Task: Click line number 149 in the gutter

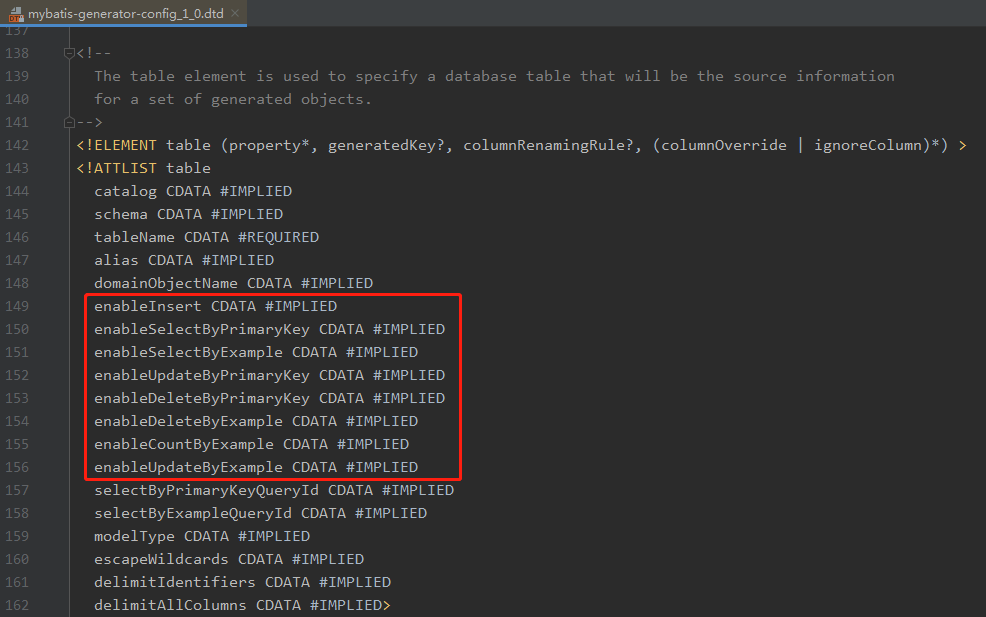Action: (17, 306)
